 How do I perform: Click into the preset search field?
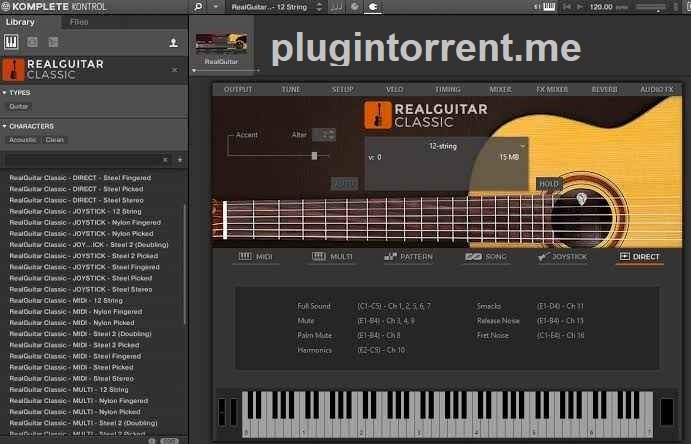[x=82, y=160]
